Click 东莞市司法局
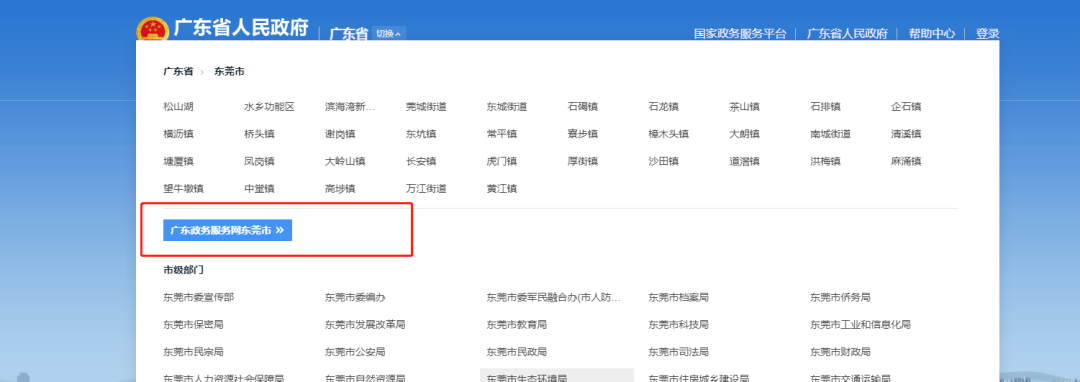Viewport: 1080px width, 382px height. click(678, 352)
